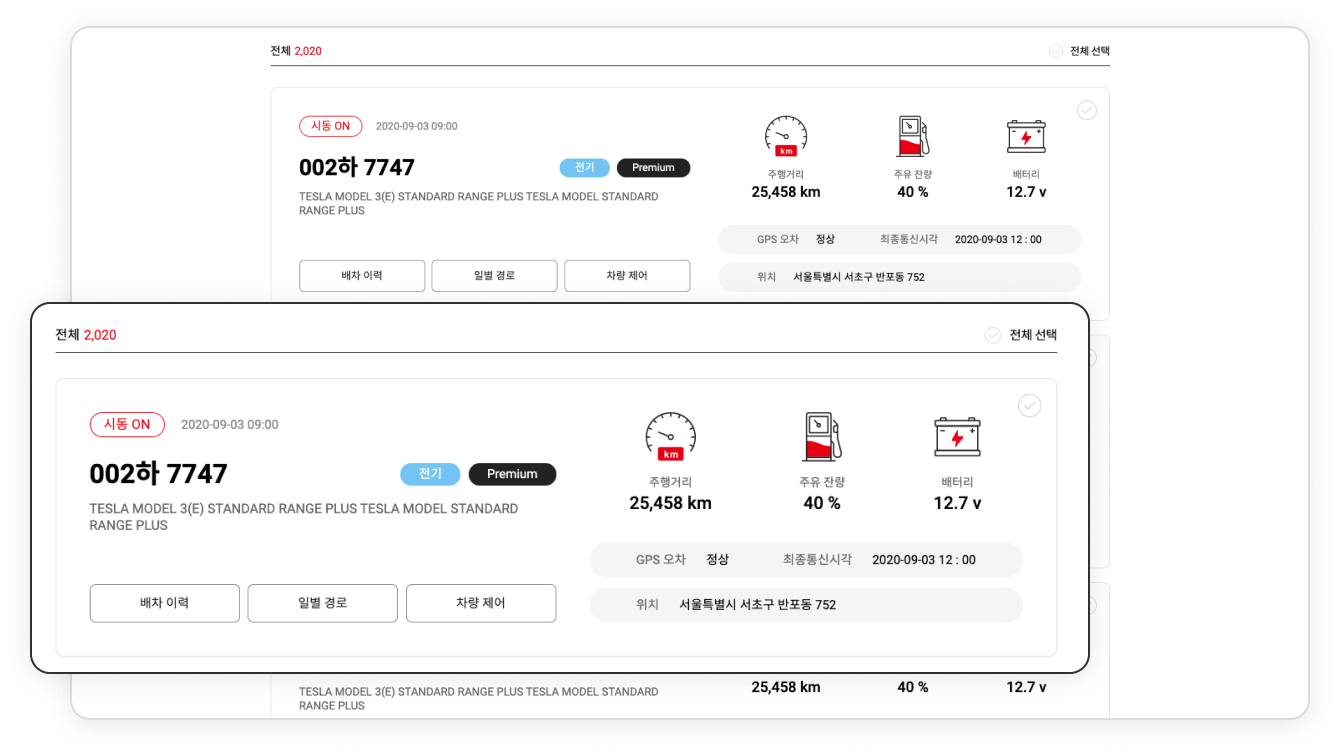Click the GPS 오차 정상 status in the background window
The height and width of the screenshot is (754, 1340).
pyautogui.click(x=796, y=240)
